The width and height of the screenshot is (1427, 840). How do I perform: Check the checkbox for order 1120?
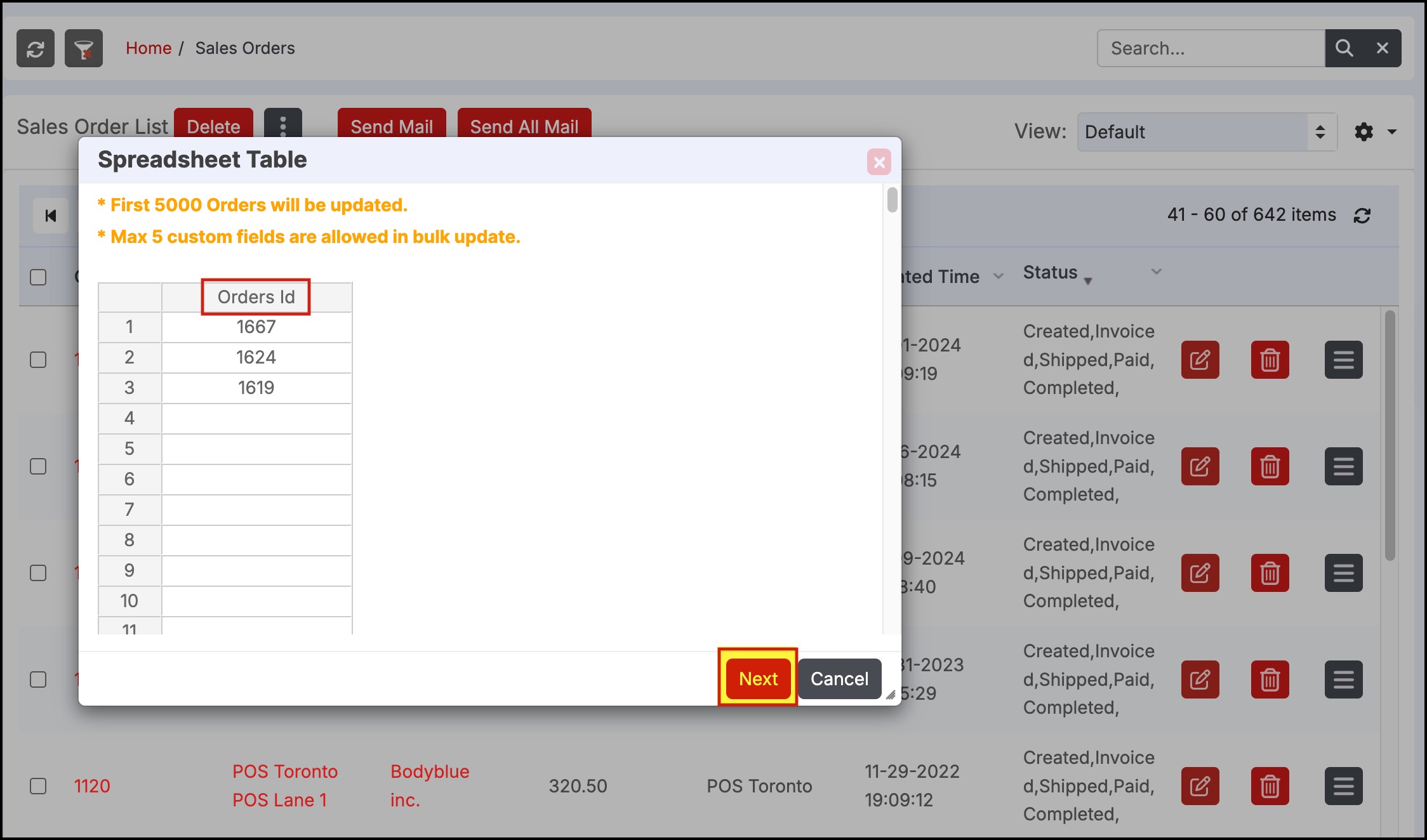pyautogui.click(x=38, y=786)
